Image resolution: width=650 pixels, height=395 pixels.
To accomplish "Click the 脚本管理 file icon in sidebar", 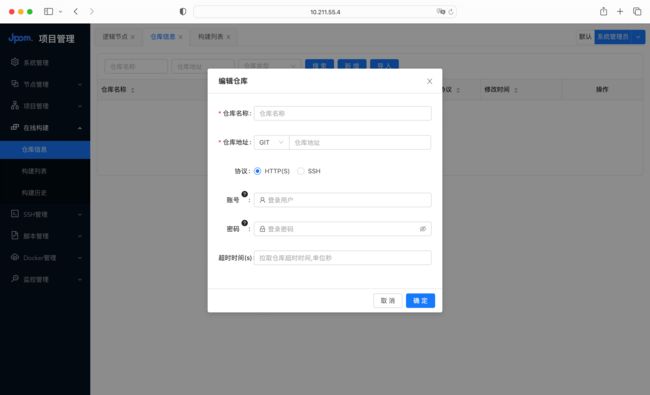I will point(15,235).
